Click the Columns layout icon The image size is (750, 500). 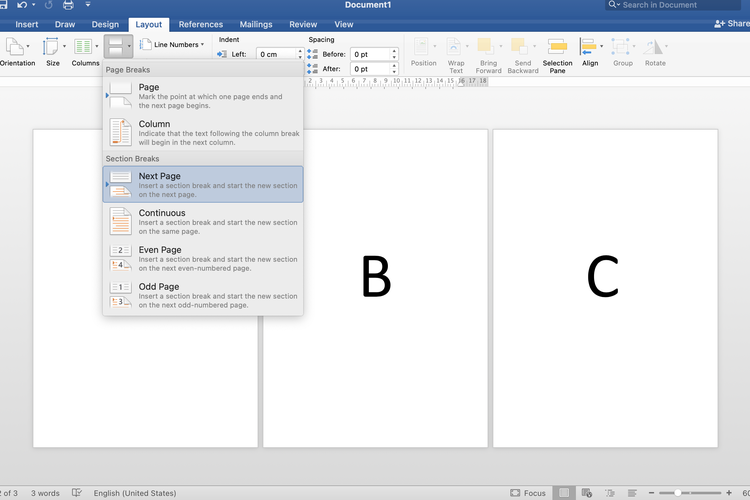(x=85, y=48)
